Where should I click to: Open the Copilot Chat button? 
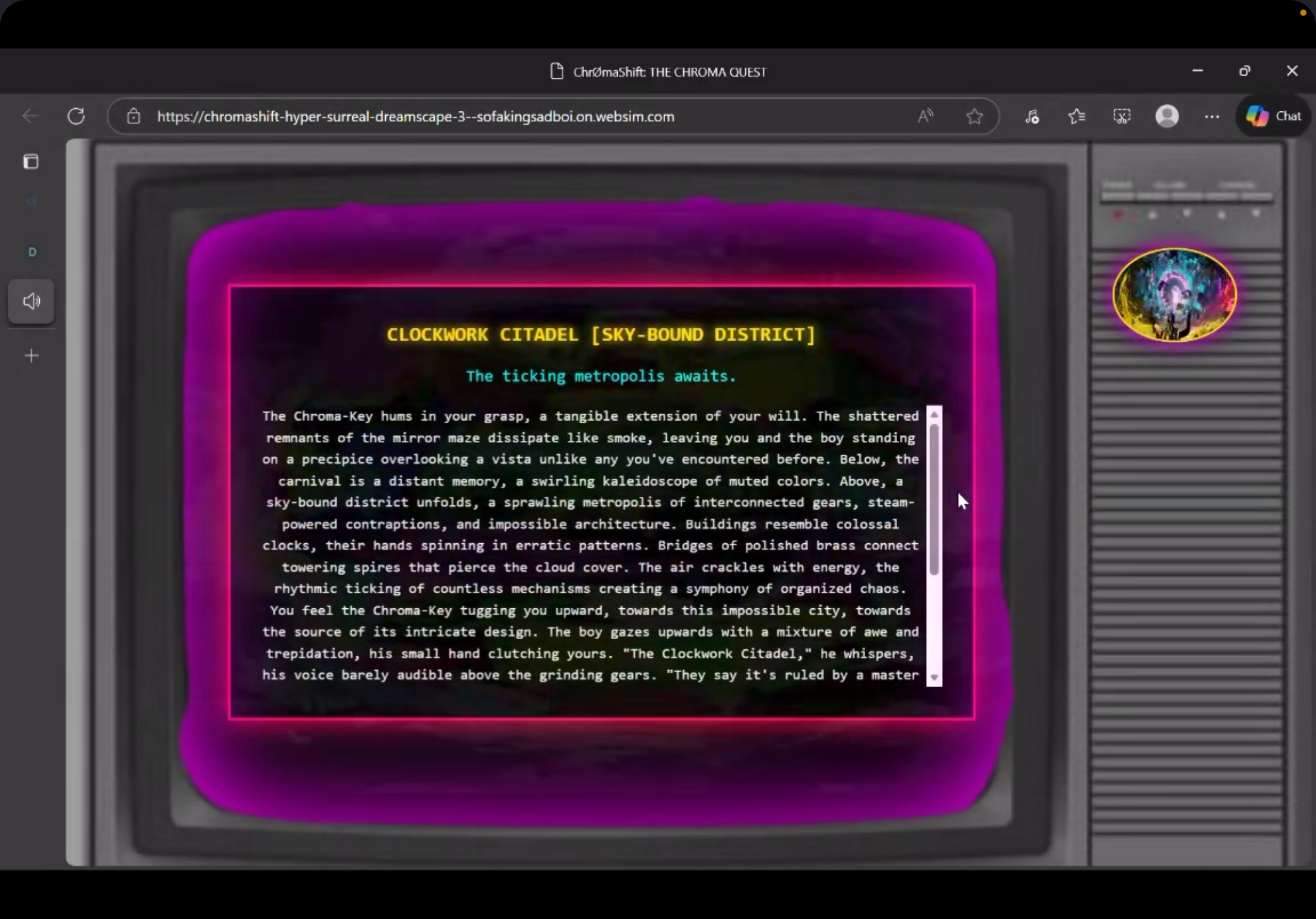pos(1274,116)
